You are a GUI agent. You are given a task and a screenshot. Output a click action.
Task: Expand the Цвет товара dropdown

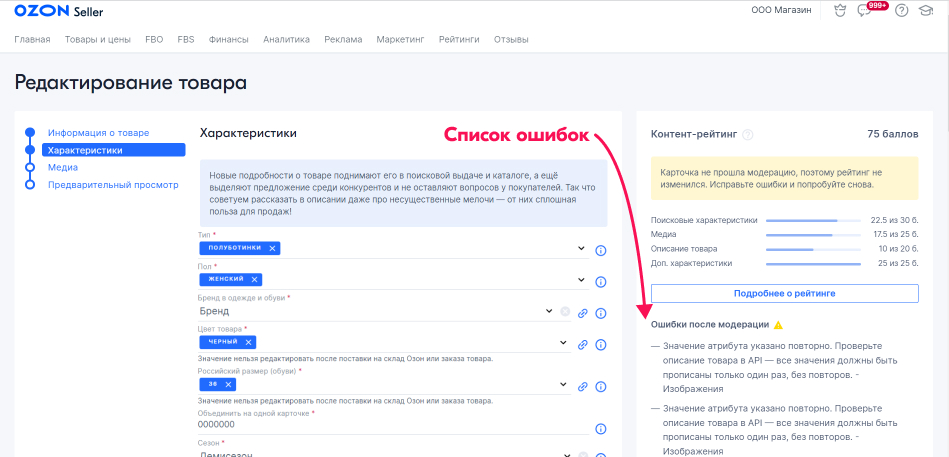563,343
